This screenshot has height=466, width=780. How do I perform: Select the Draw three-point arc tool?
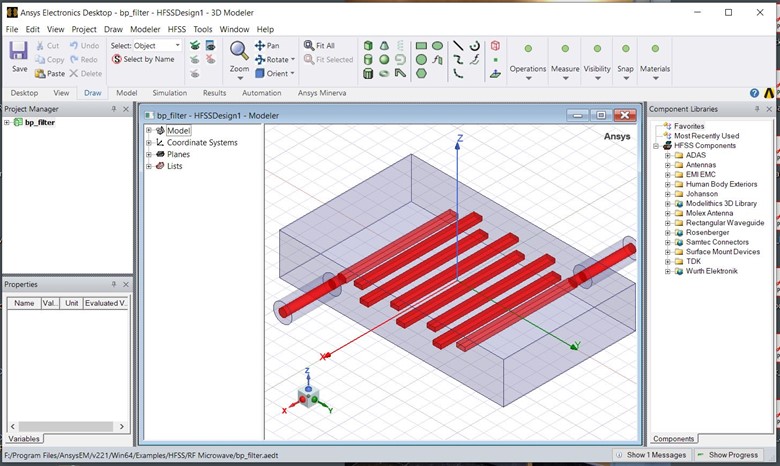(458, 74)
